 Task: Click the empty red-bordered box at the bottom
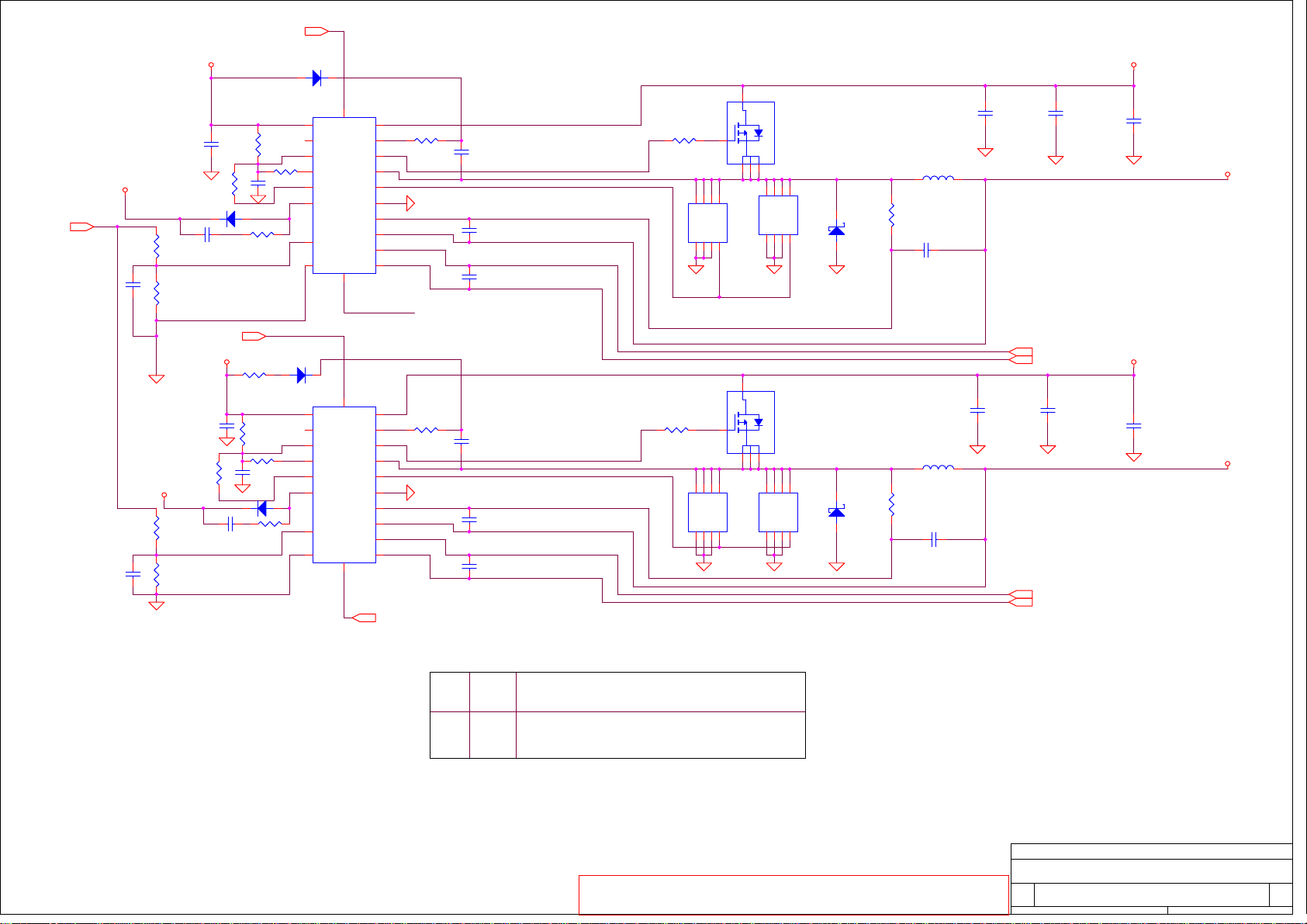click(793, 895)
